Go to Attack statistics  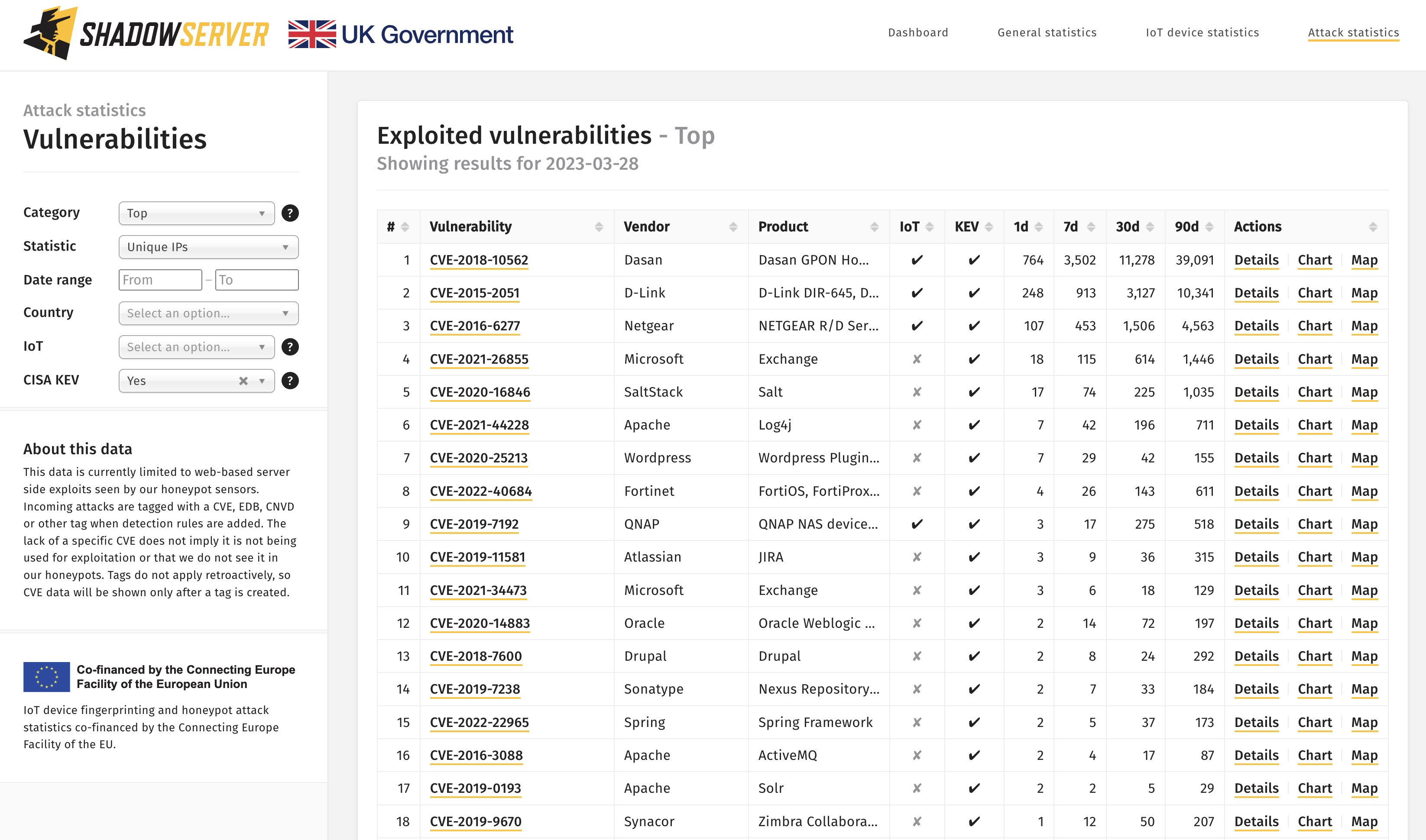click(x=1353, y=32)
